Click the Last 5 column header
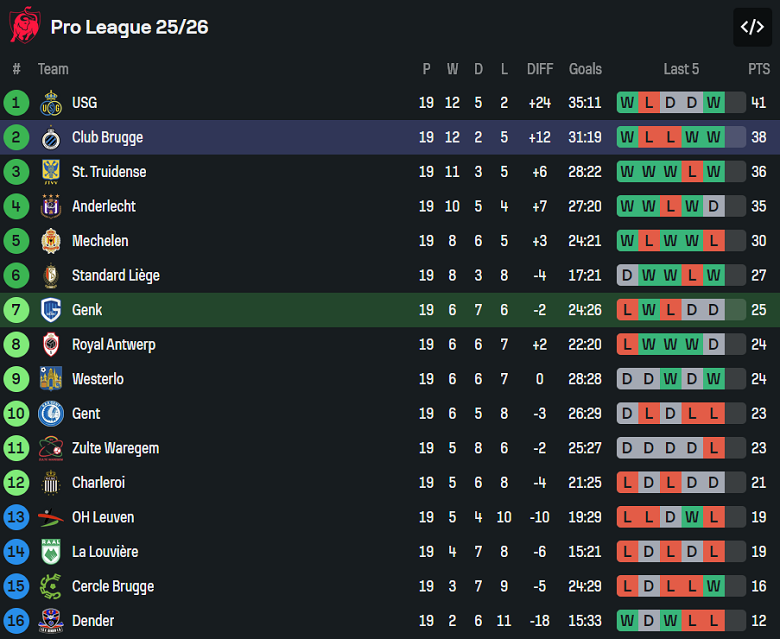780x639 pixels. tap(681, 69)
